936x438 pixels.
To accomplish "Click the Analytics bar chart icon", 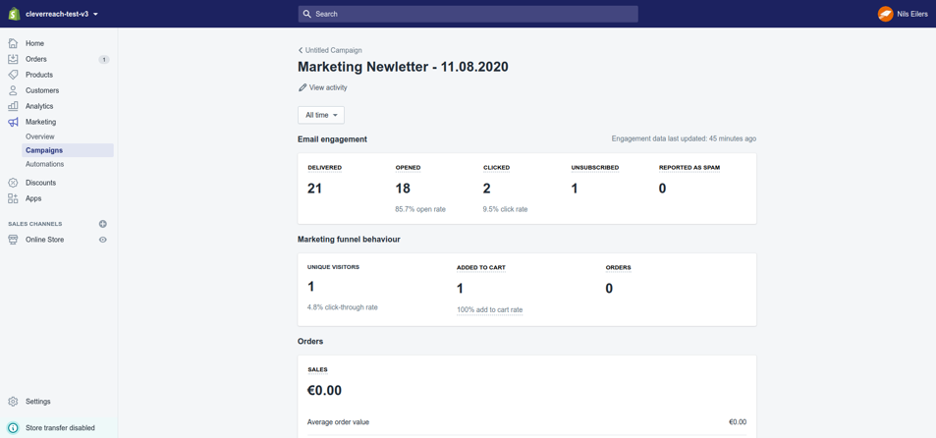I will point(13,106).
